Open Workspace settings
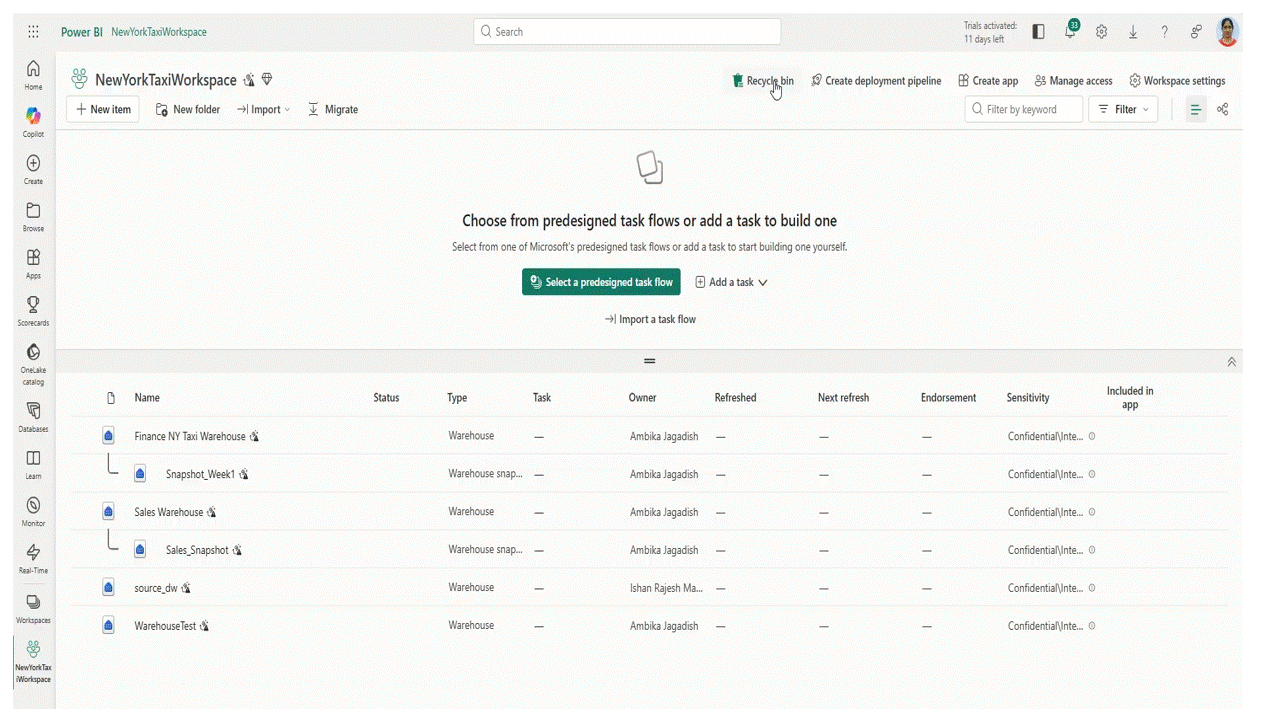Viewport: 1280px width, 720px height. [x=1177, y=81]
